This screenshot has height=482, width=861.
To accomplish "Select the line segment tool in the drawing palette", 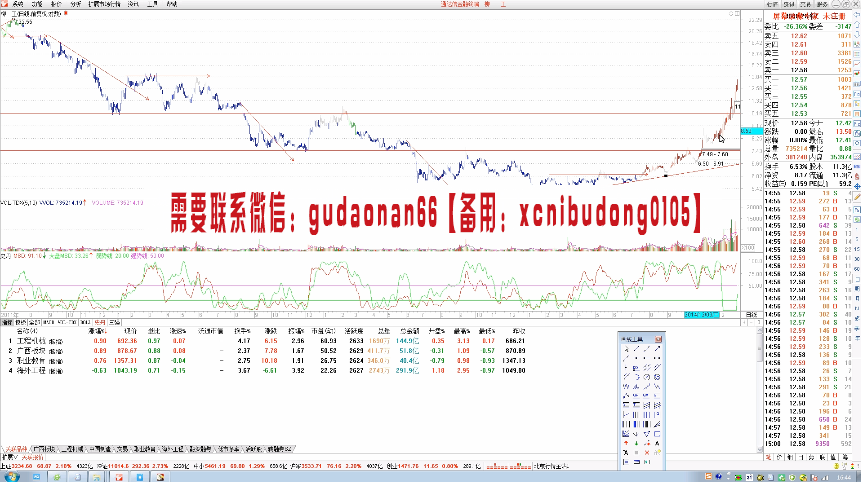I will click(x=636, y=349).
